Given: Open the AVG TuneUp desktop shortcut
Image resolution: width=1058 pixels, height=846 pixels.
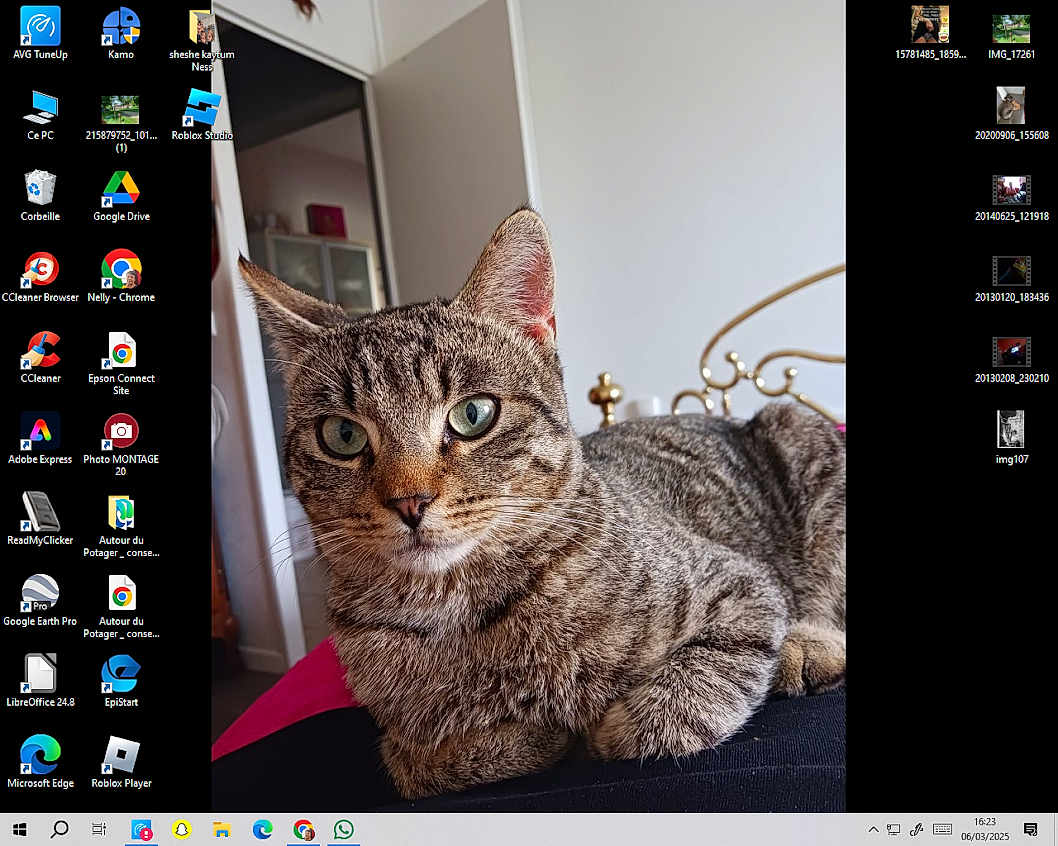Looking at the screenshot, I should (x=40, y=27).
